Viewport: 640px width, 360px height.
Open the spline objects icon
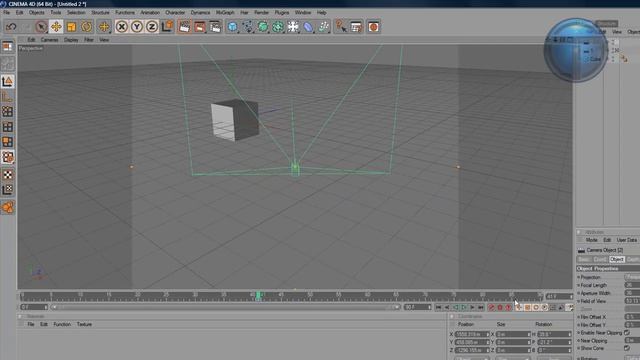pyautogui.click(x=248, y=27)
